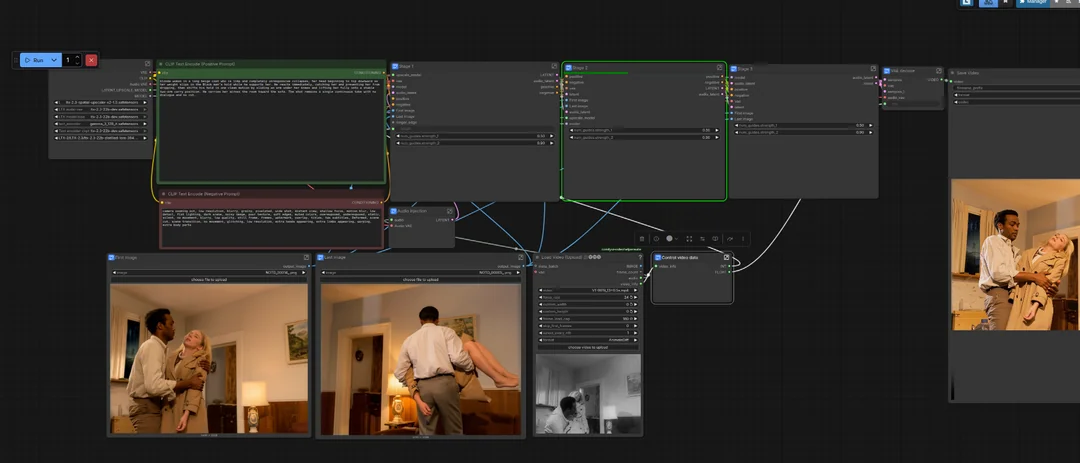This screenshot has height=463, width=1080.
Task: Run the workflow queue
Action: pos(33,60)
